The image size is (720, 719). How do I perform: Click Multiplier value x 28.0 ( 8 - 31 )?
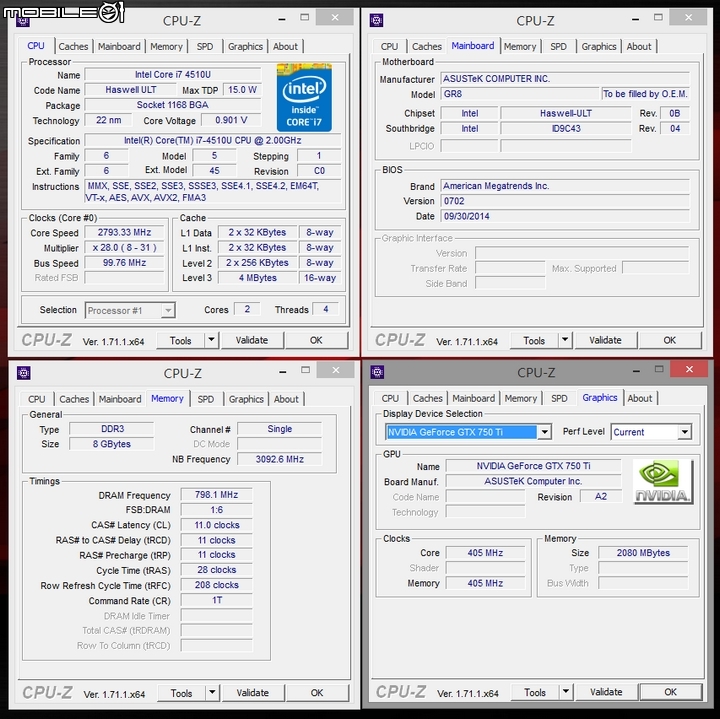coord(124,247)
